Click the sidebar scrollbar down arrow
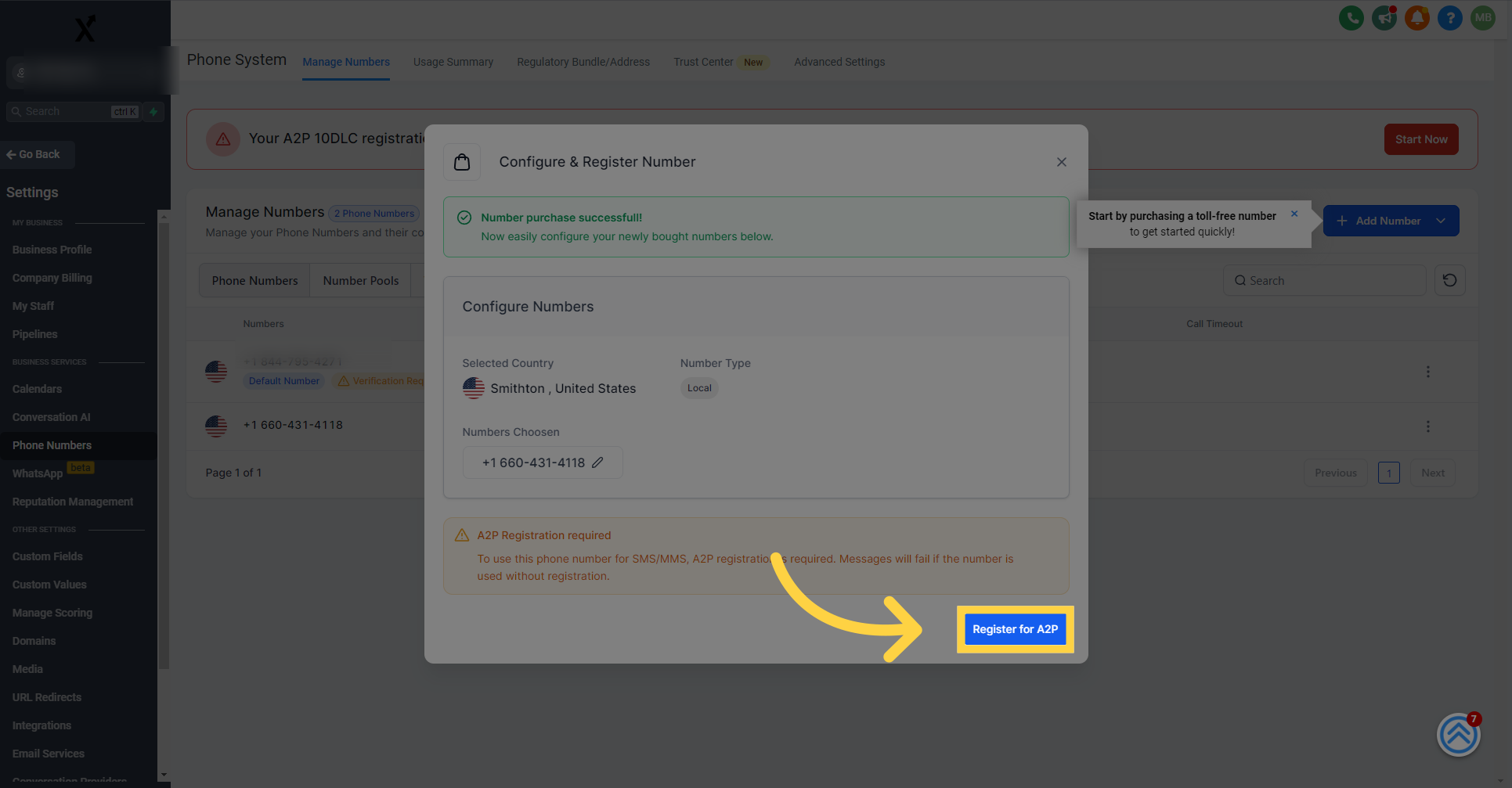The image size is (1512, 788). pos(164,775)
